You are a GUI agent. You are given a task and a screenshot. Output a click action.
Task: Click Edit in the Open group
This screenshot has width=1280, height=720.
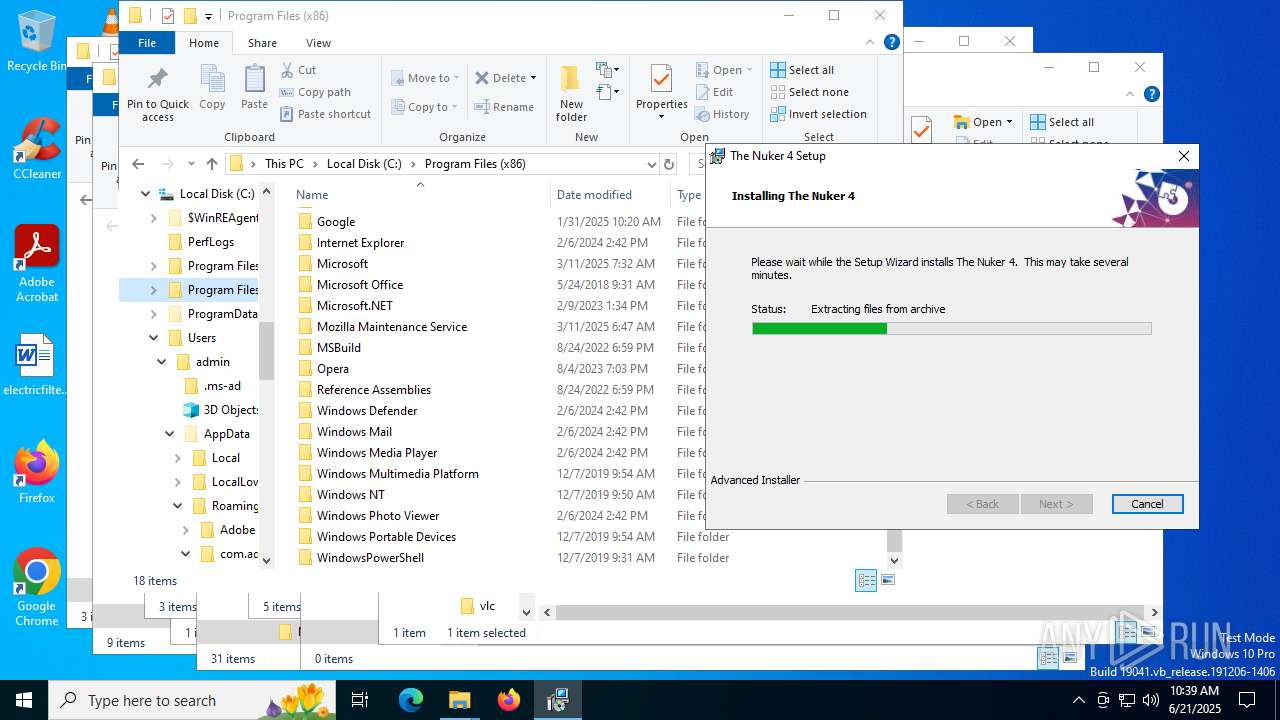[x=714, y=92]
